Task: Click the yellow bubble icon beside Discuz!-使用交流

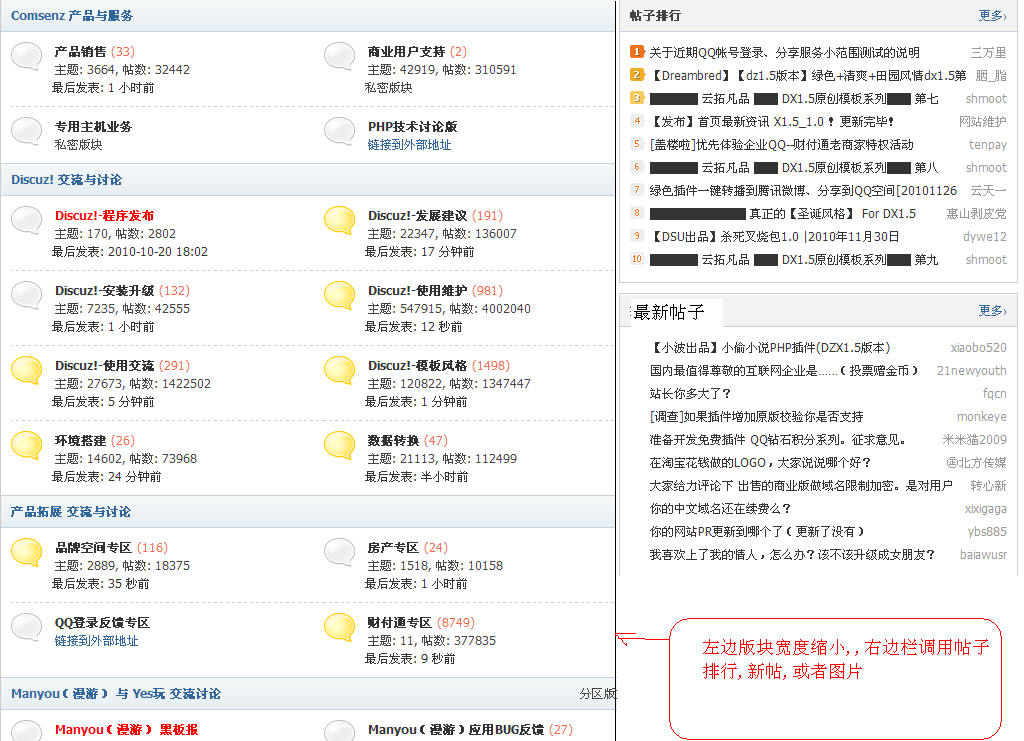Action: pyautogui.click(x=27, y=371)
